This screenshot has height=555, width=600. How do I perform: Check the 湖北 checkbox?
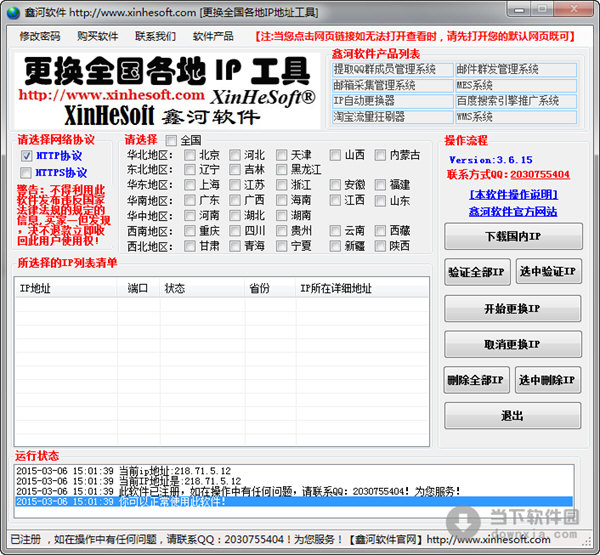coord(235,215)
